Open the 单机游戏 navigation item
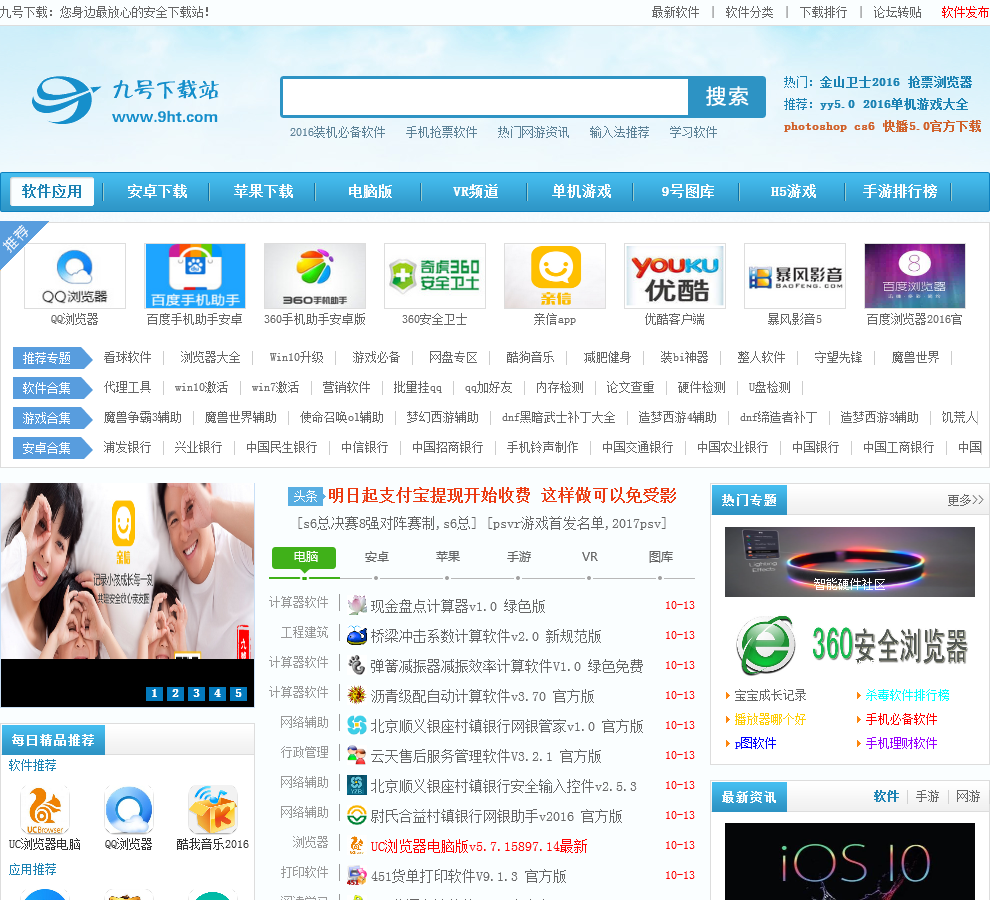Screen dimensions: 990x900 point(581,191)
